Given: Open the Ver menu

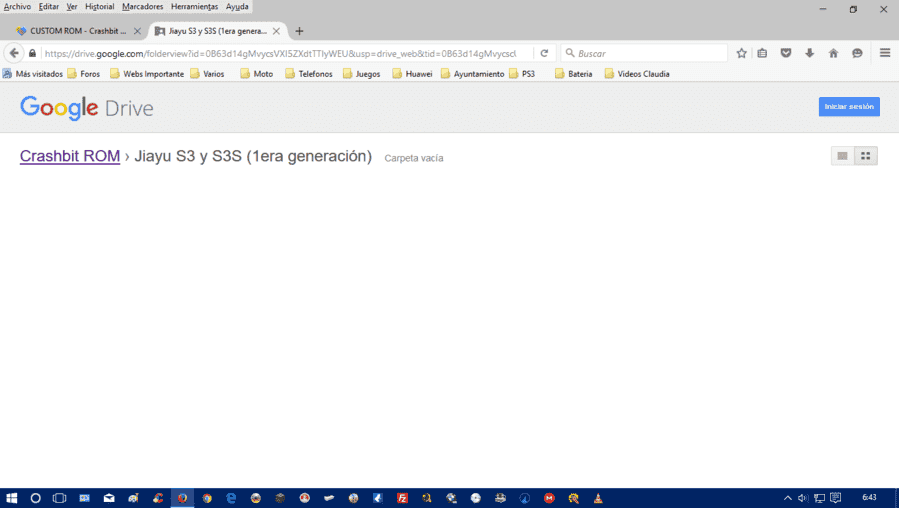Looking at the screenshot, I should (72, 6).
